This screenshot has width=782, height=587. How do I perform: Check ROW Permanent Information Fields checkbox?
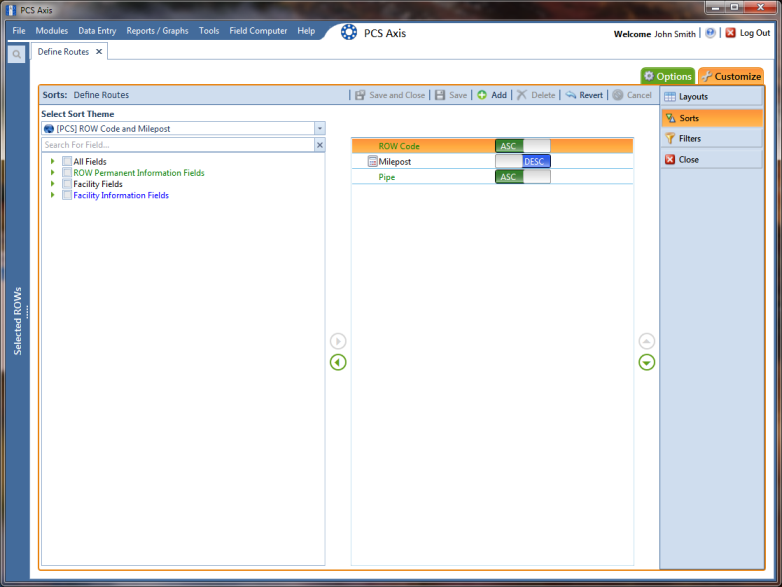coord(67,173)
